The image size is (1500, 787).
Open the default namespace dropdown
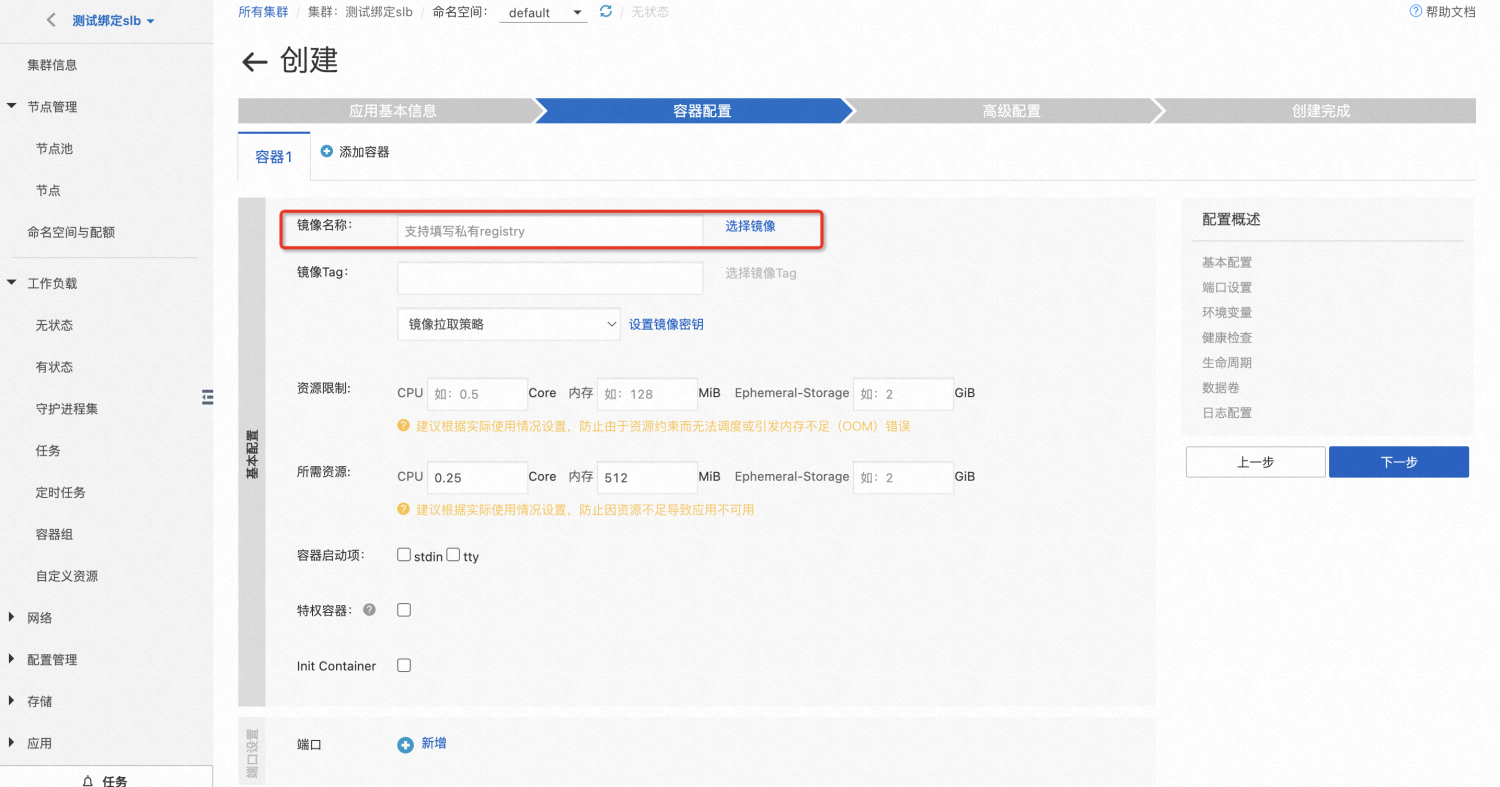pos(543,13)
